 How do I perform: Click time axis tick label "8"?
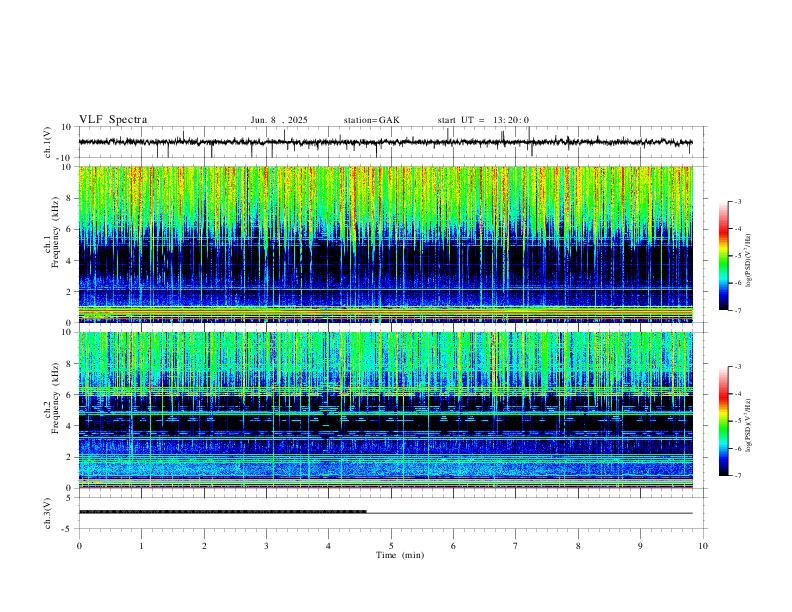(x=578, y=546)
